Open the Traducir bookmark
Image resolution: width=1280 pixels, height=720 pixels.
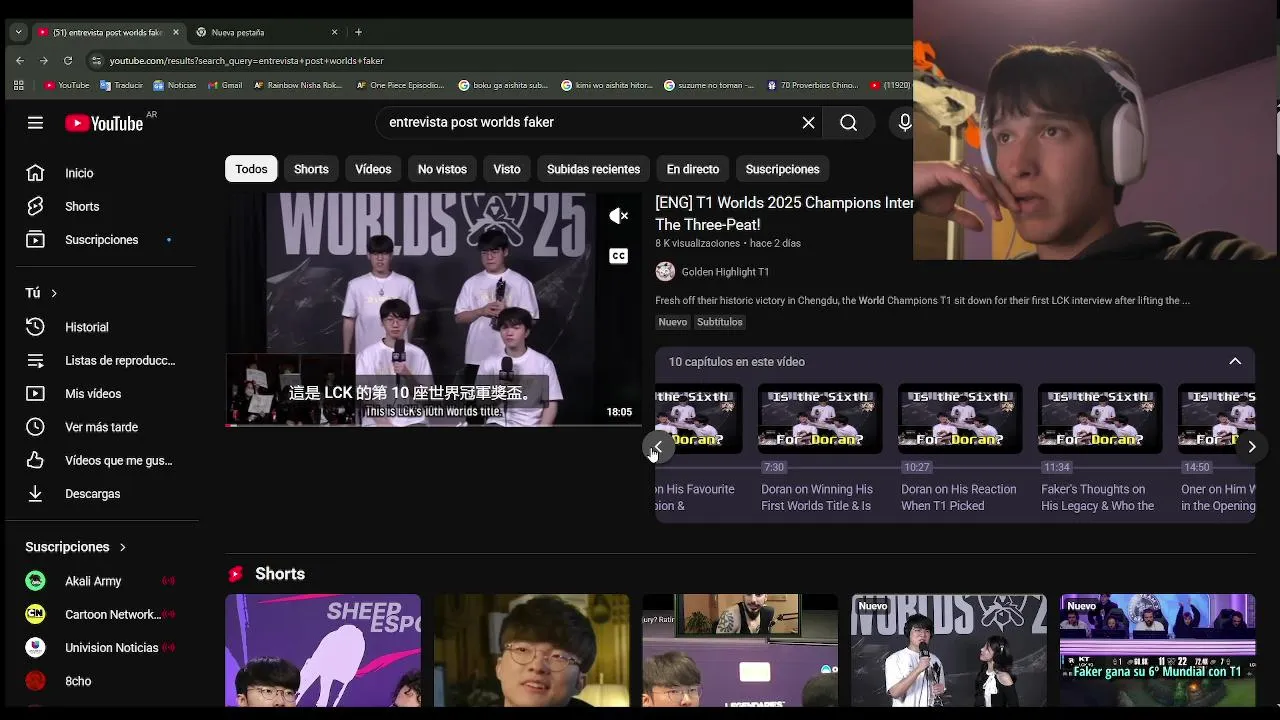tap(121, 85)
